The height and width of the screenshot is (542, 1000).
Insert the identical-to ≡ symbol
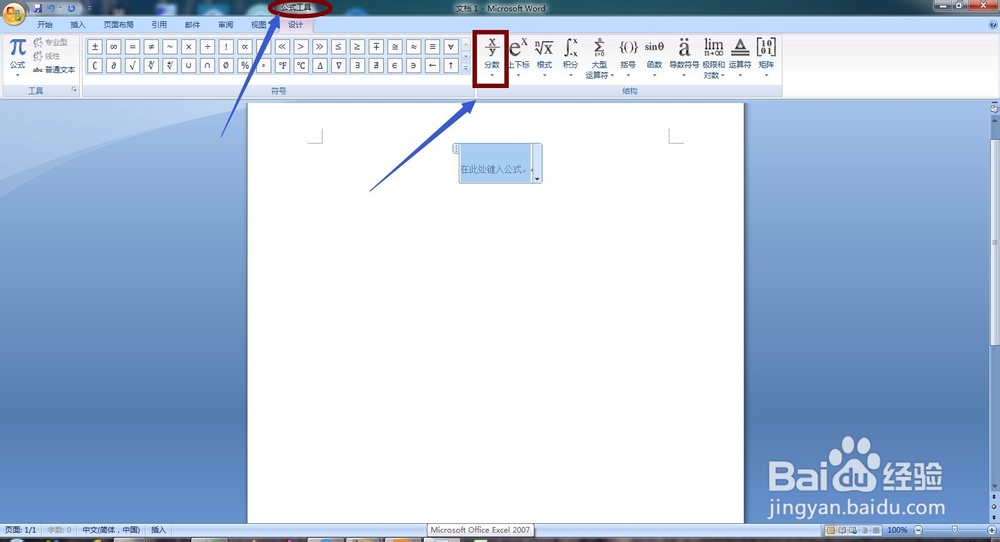pyautogui.click(x=432, y=47)
